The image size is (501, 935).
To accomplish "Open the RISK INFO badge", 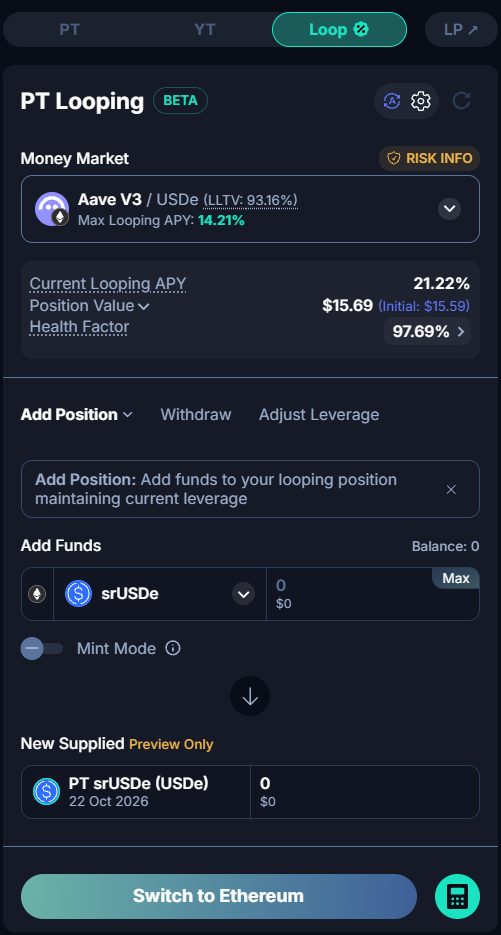I will (x=429, y=158).
